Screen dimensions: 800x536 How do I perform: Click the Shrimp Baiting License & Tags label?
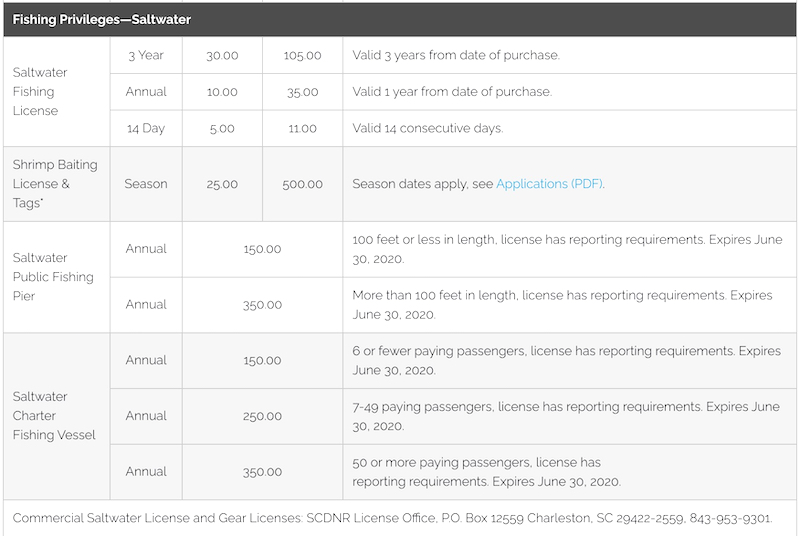click(55, 184)
